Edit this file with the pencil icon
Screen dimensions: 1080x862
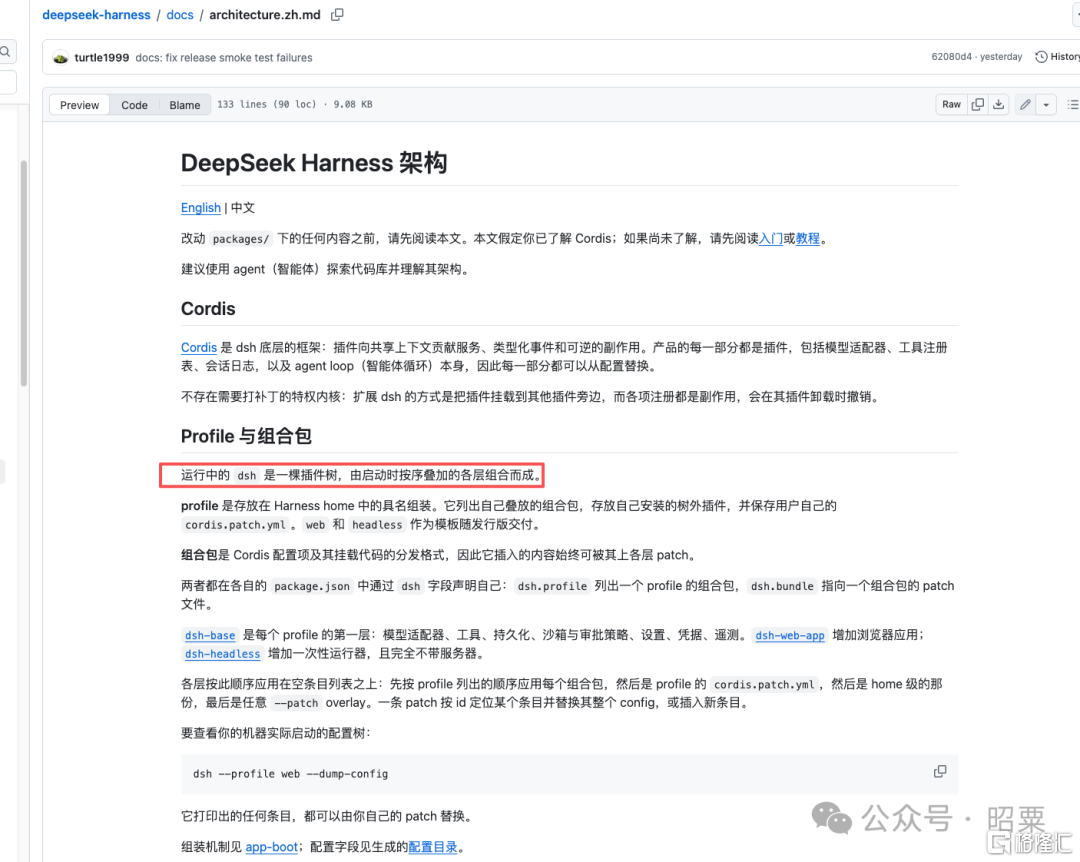pos(1026,104)
